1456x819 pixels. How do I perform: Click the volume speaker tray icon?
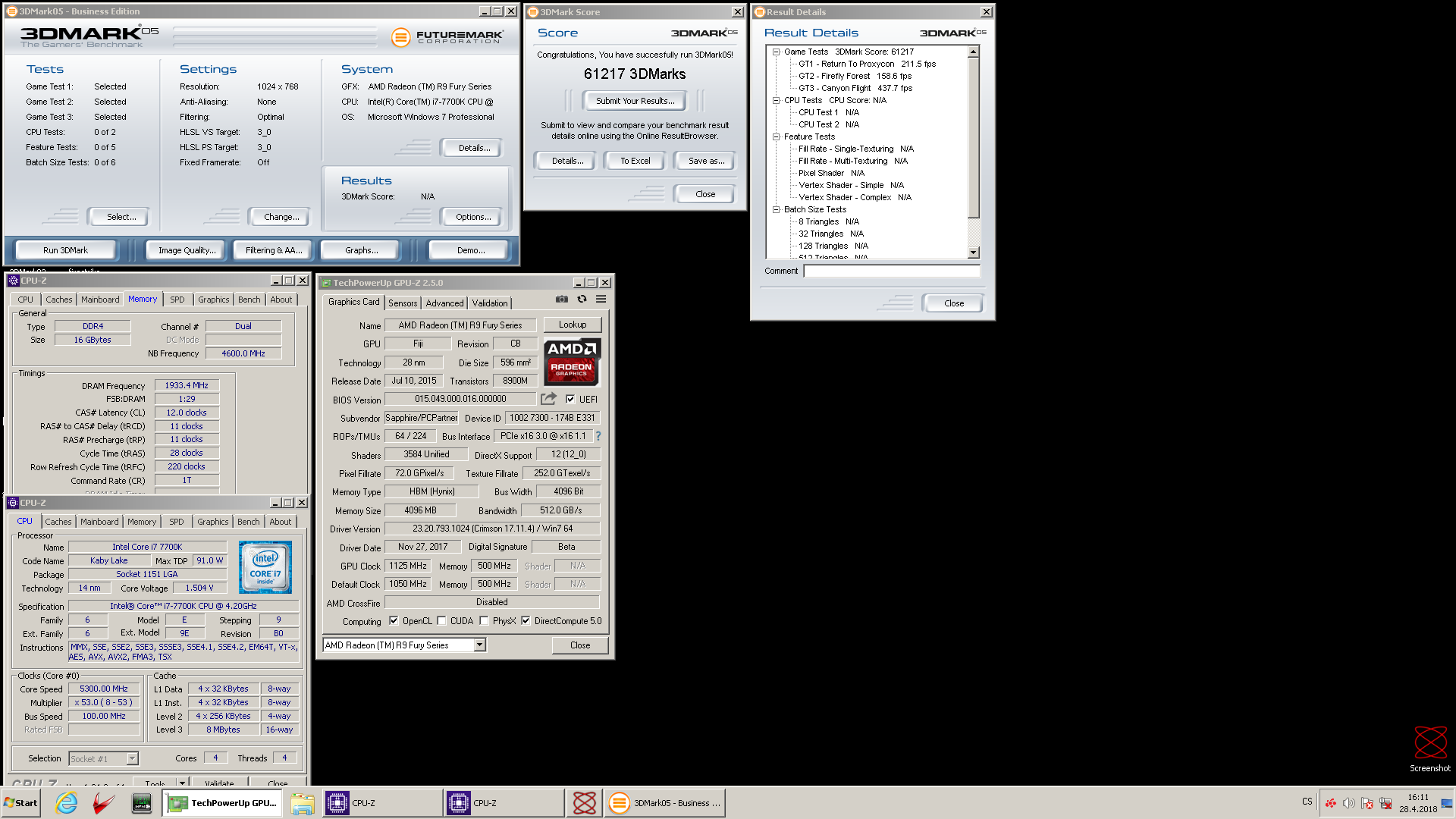(x=1349, y=803)
